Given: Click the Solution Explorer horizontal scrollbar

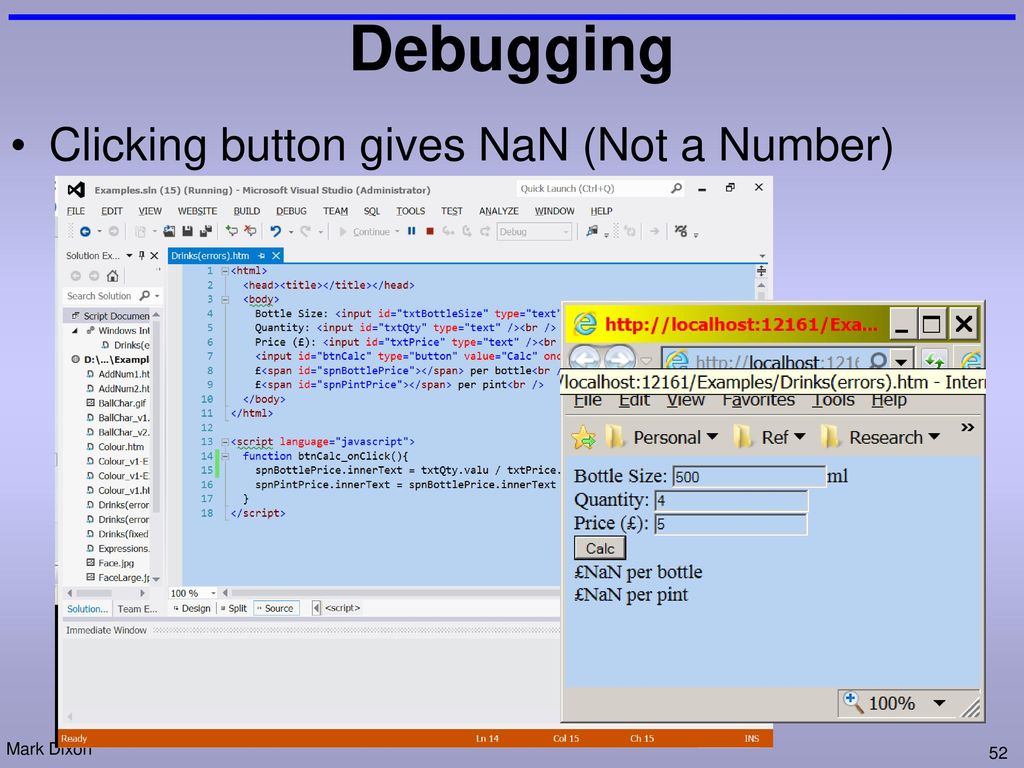Looking at the screenshot, I should [106, 593].
